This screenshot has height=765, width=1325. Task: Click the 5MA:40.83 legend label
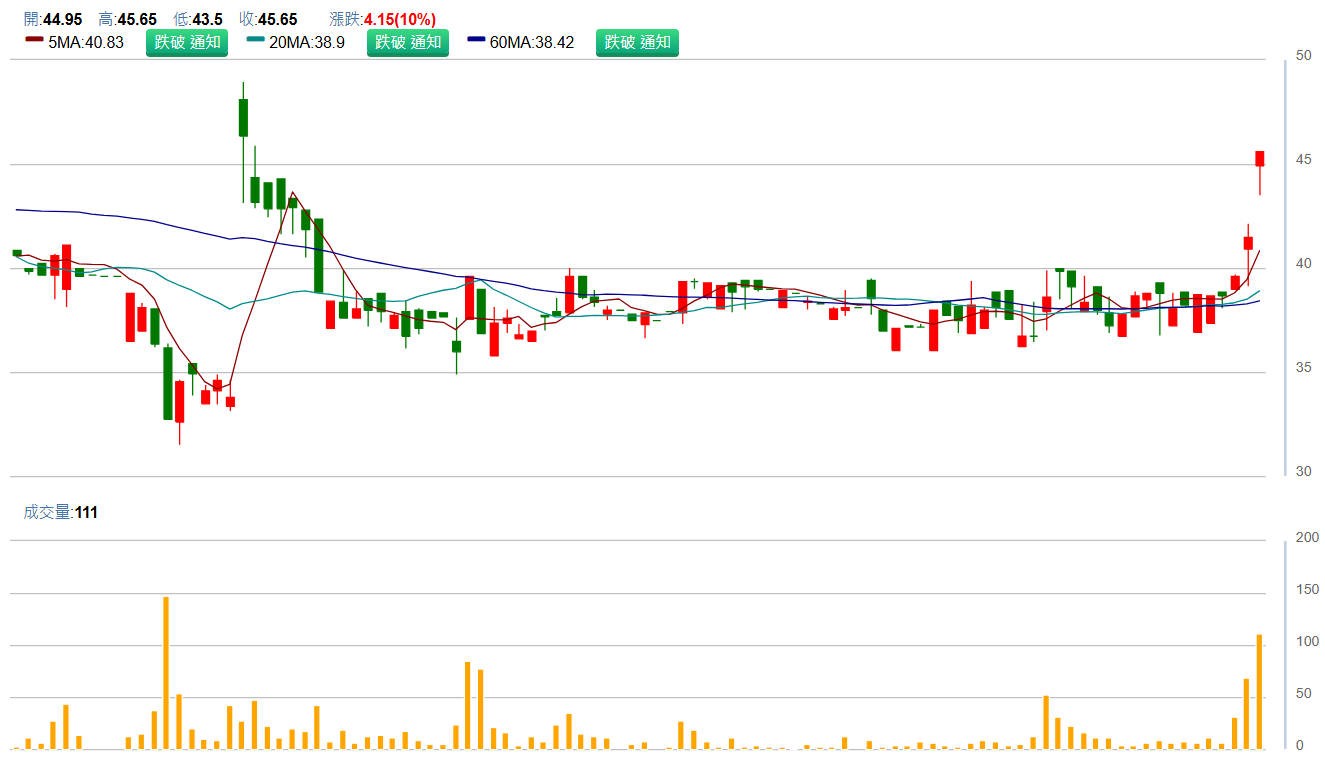coord(86,42)
